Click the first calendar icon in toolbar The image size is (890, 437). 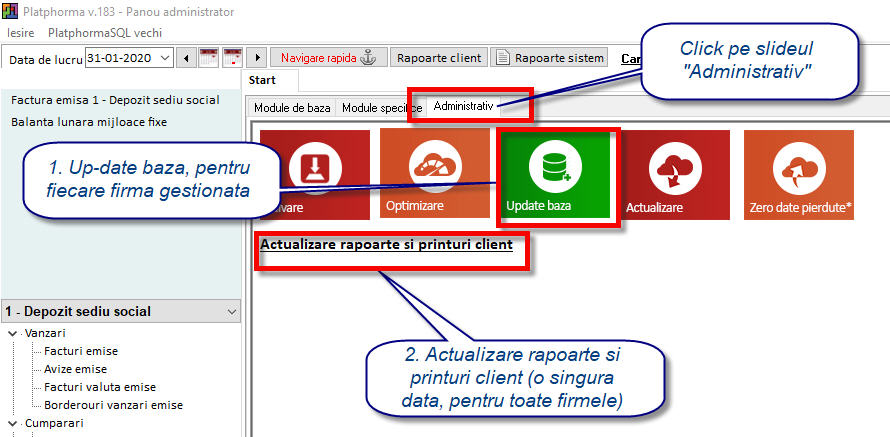click(x=209, y=58)
